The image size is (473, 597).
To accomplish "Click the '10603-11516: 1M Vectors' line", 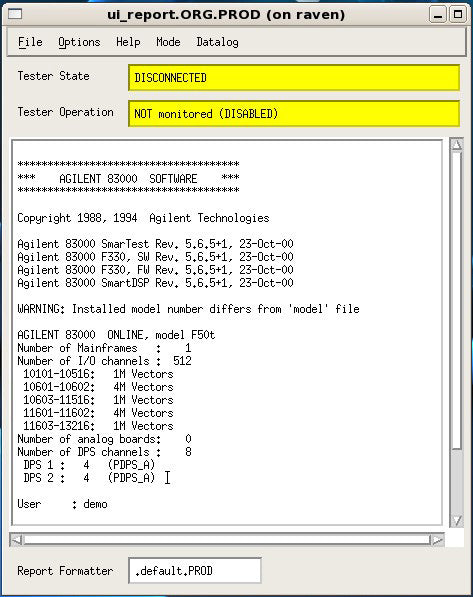I will (98, 400).
